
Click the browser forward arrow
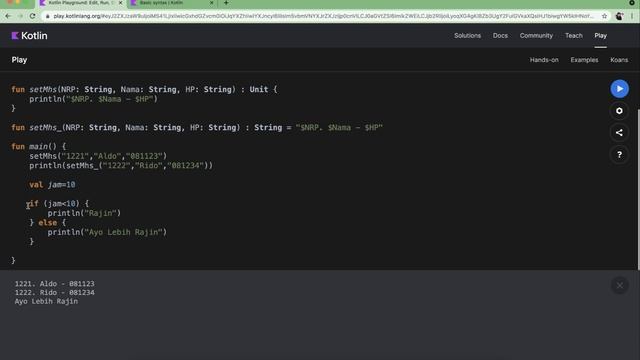[20, 16]
